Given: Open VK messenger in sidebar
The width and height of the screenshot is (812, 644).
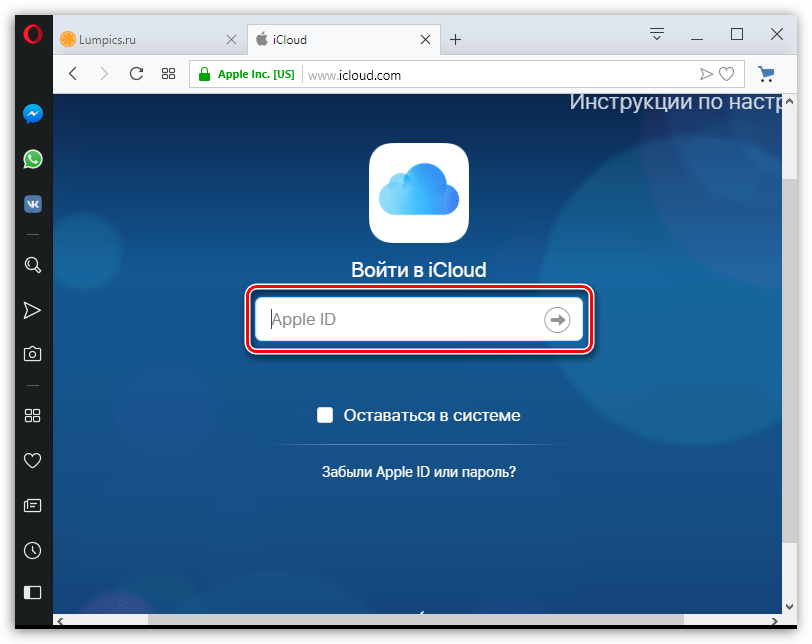Looking at the screenshot, I should pyautogui.click(x=32, y=204).
